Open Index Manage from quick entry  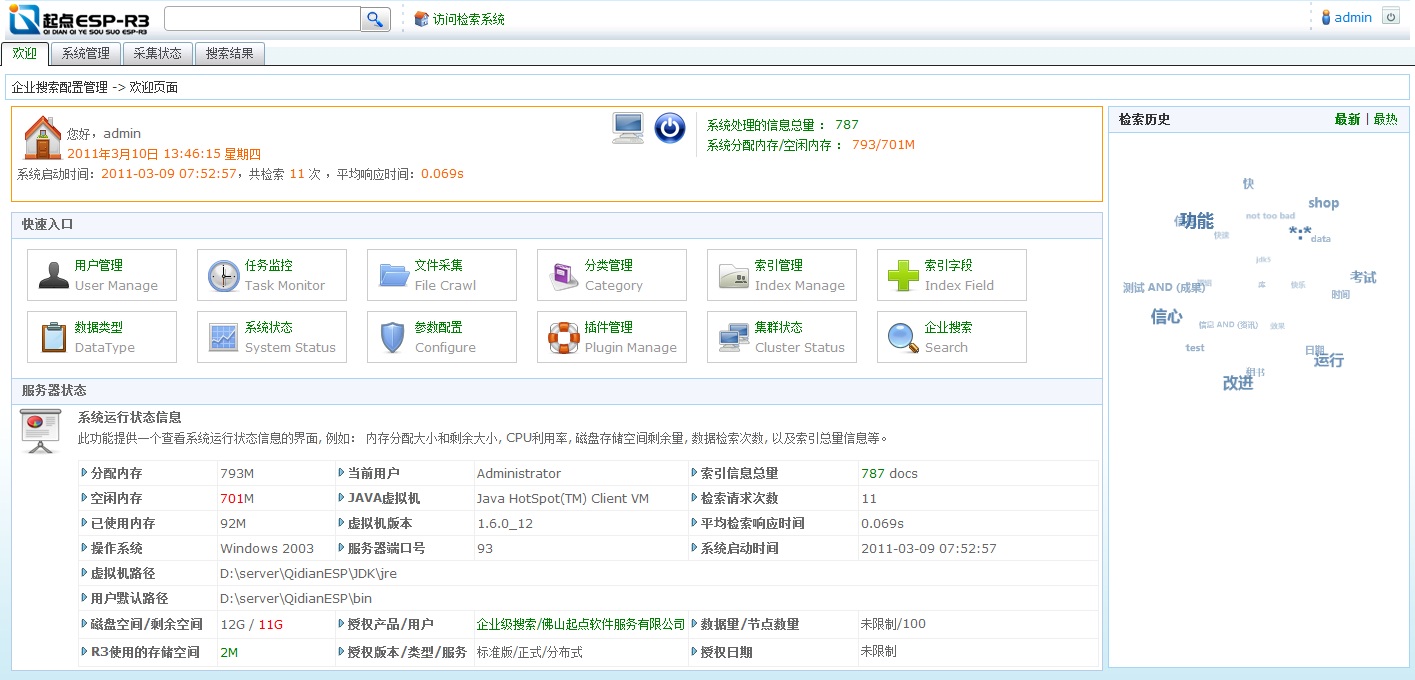pyautogui.click(x=732, y=274)
